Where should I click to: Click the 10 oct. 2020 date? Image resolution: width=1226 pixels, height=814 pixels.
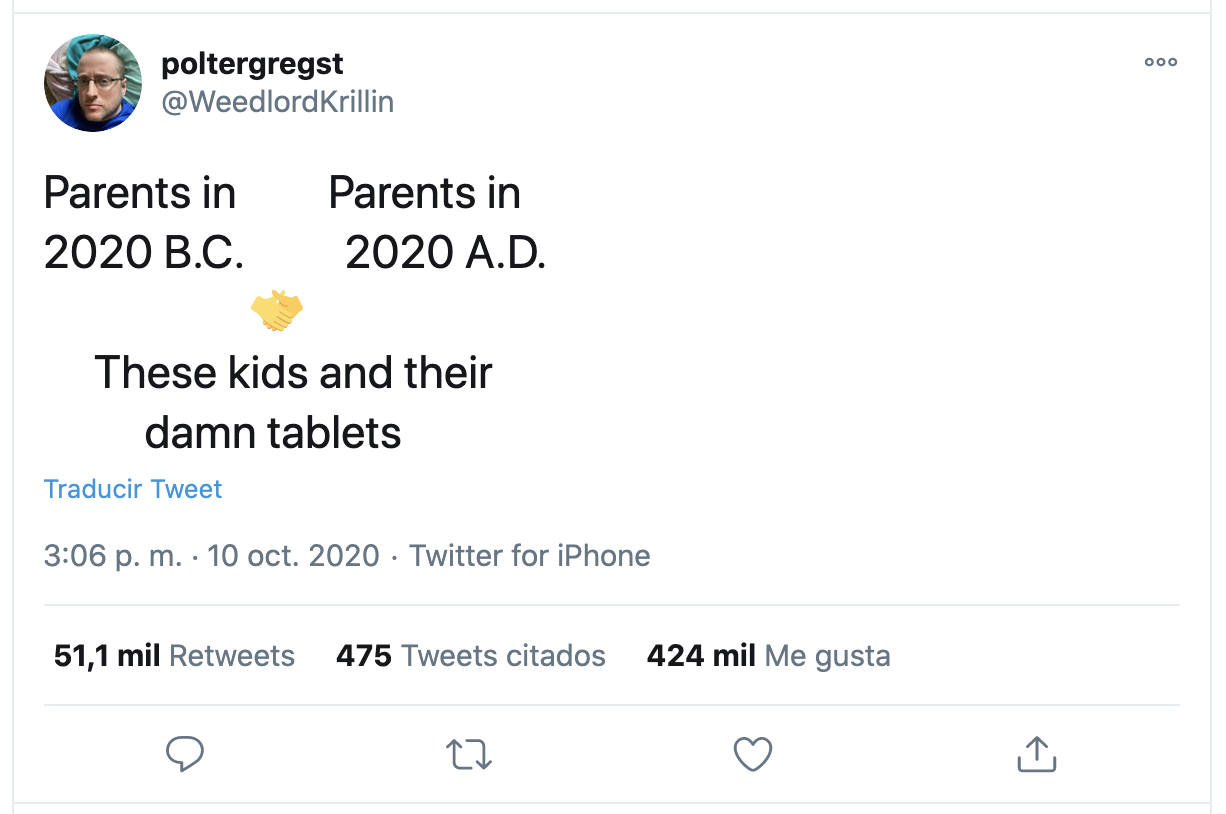(293, 556)
